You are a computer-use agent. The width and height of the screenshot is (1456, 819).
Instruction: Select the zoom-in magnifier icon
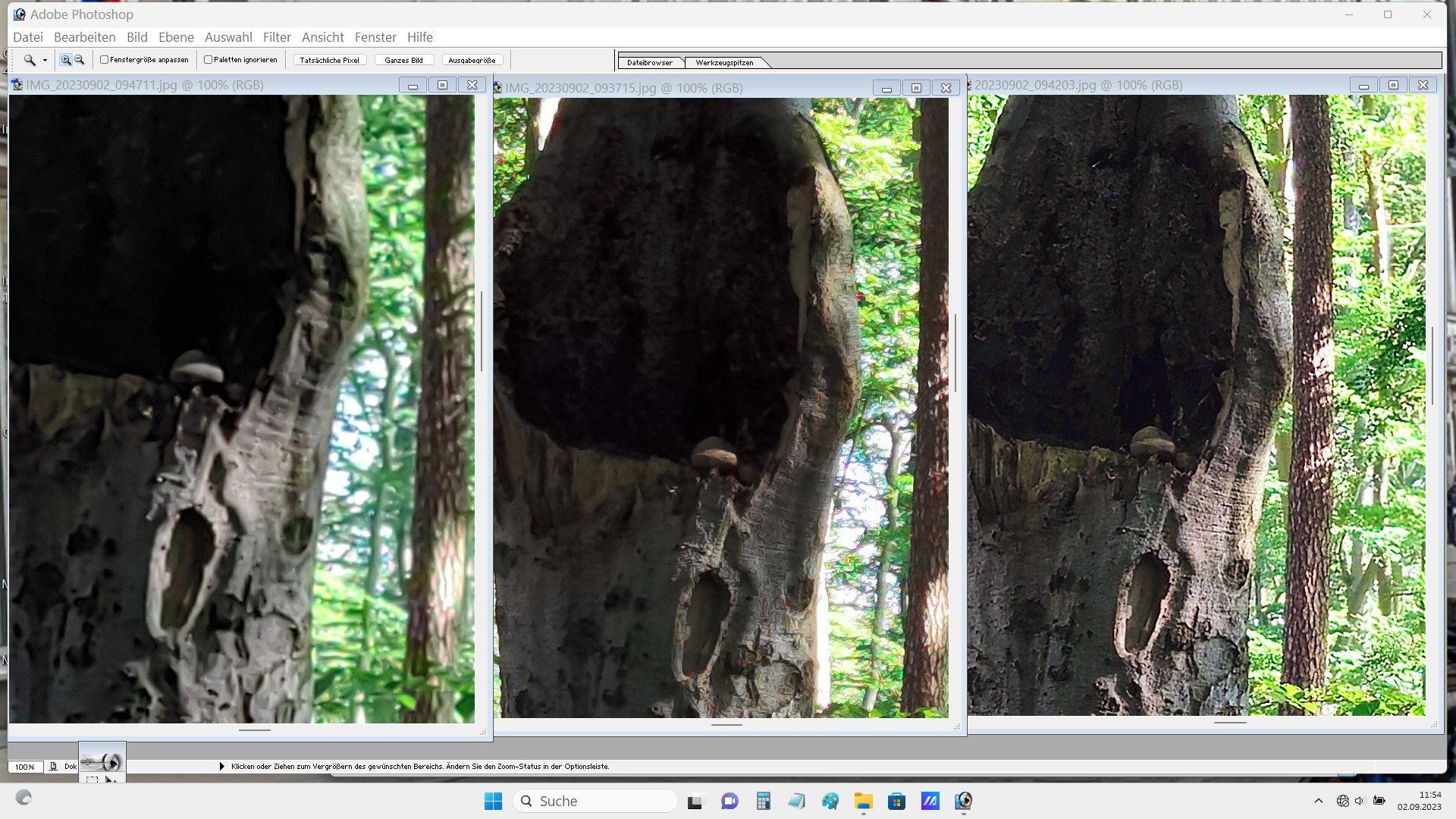[x=66, y=60]
